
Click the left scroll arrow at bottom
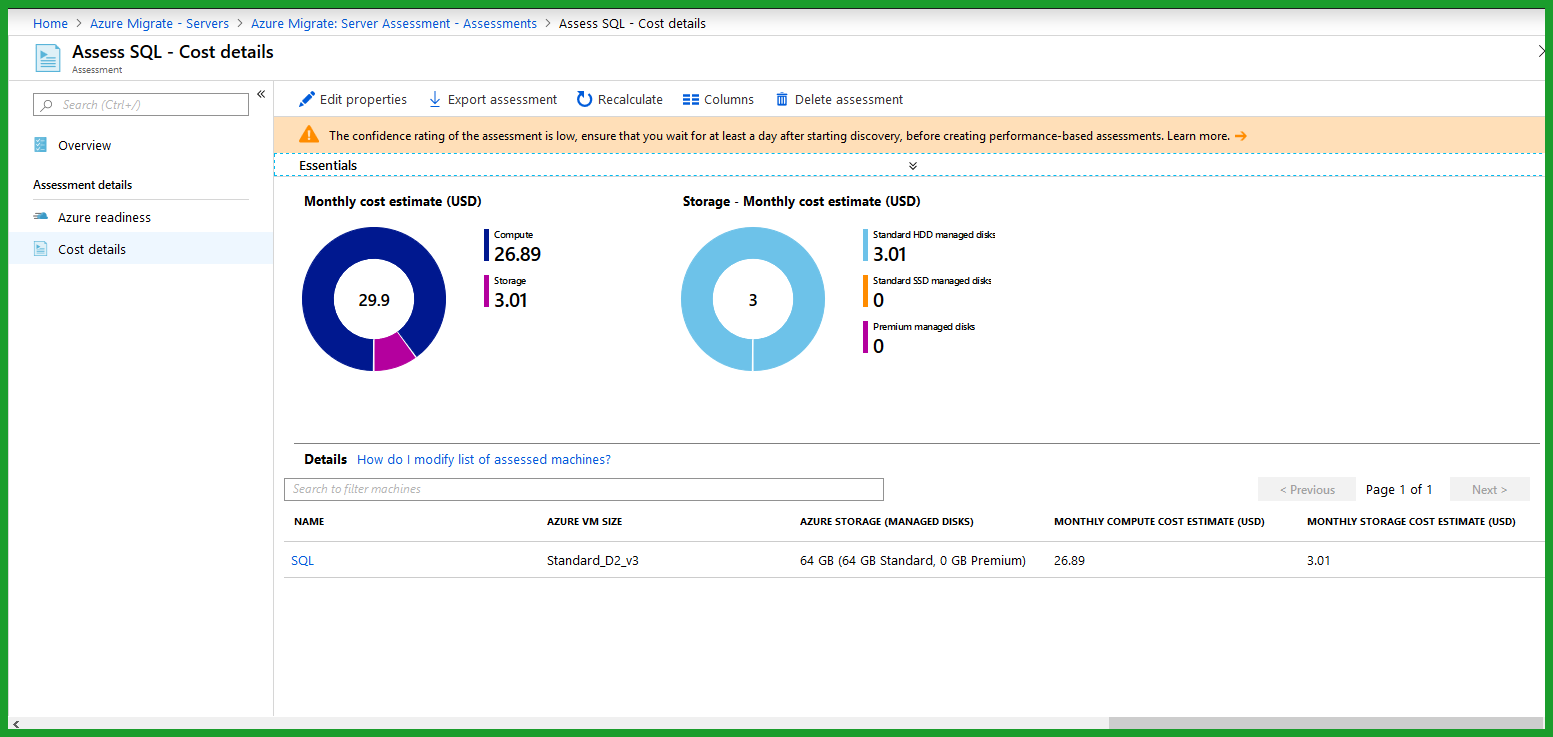click(14, 723)
